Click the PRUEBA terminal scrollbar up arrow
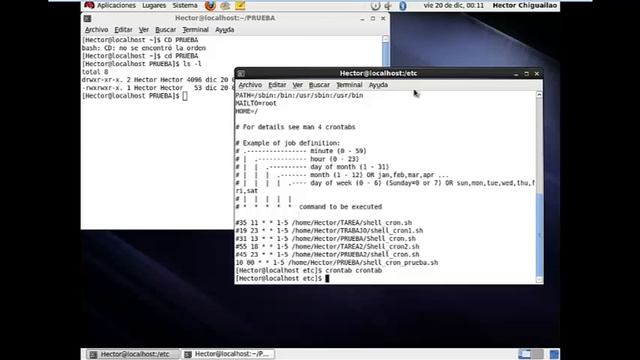640x360 pixels. [x=385, y=39]
